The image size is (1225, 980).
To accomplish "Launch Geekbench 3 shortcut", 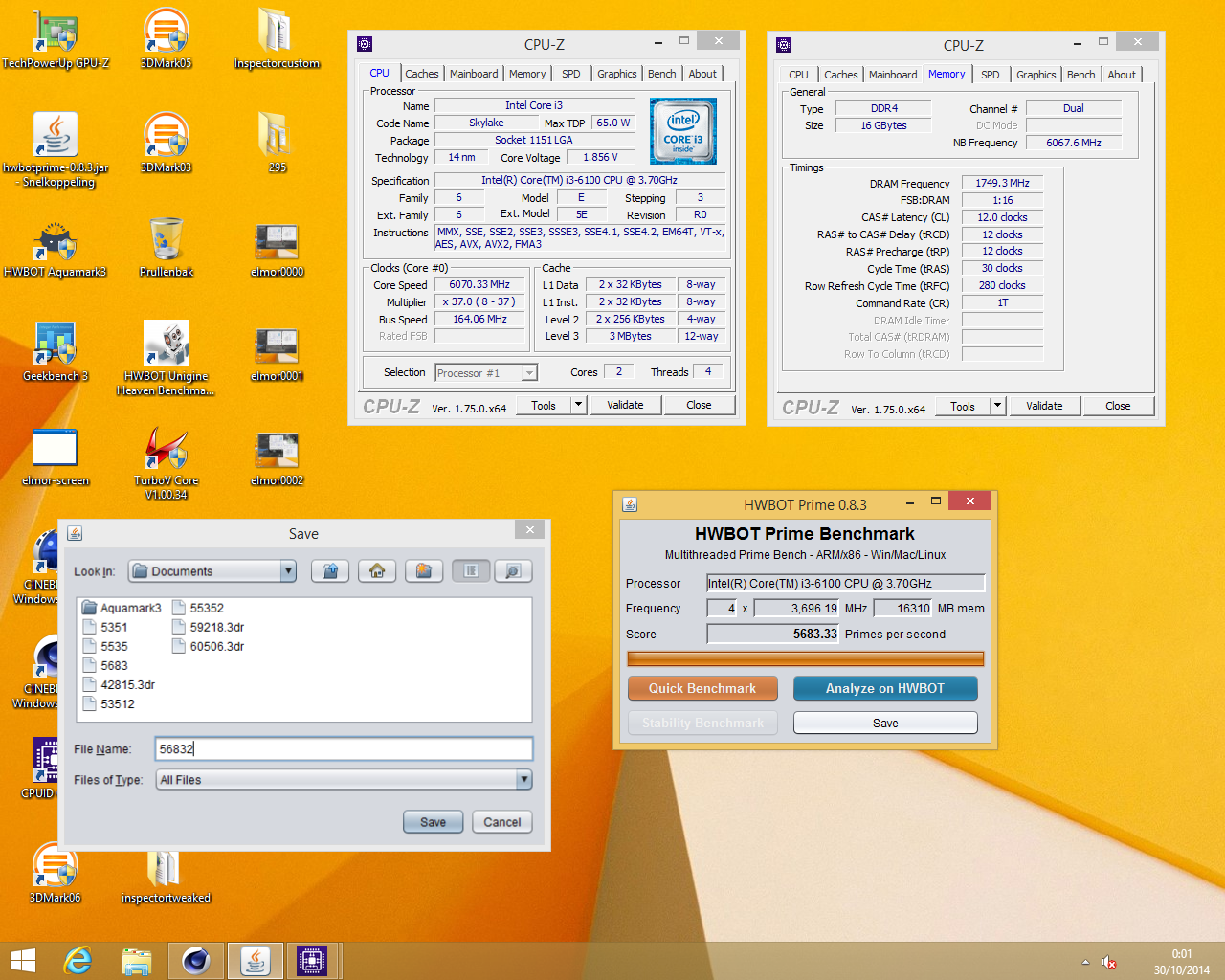I will click(x=56, y=352).
